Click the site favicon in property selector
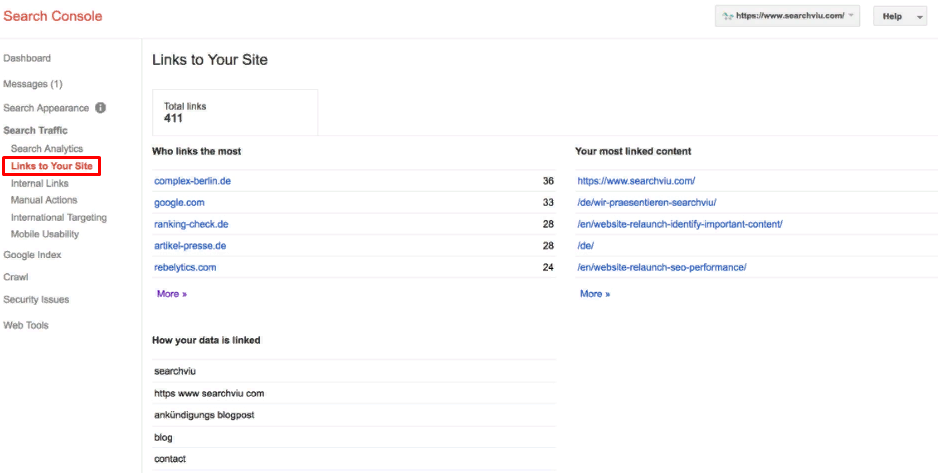Image resolution: width=938 pixels, height=473 pixels. (727, 17)
